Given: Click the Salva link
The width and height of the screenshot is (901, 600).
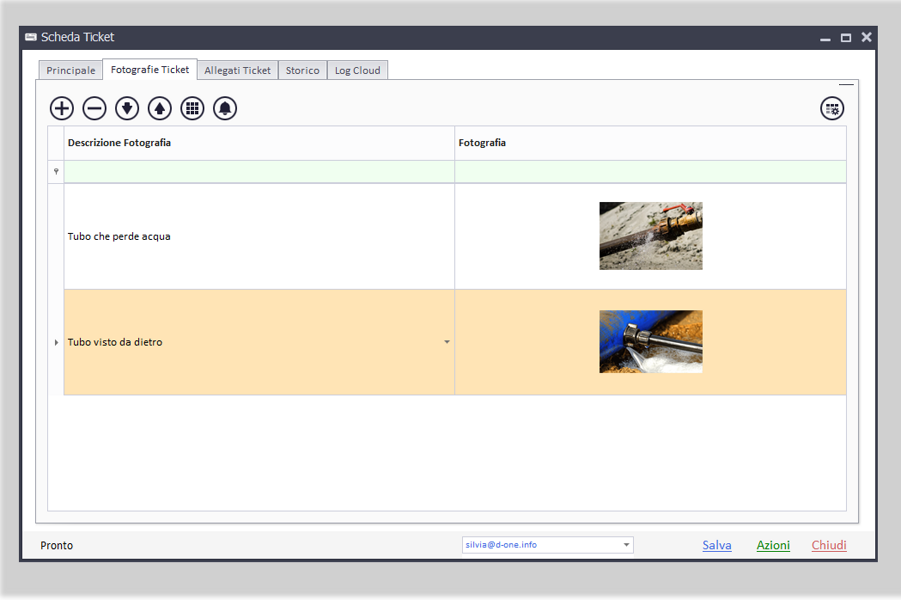Looking at the screenshot, I should click(x=716, y=545).
